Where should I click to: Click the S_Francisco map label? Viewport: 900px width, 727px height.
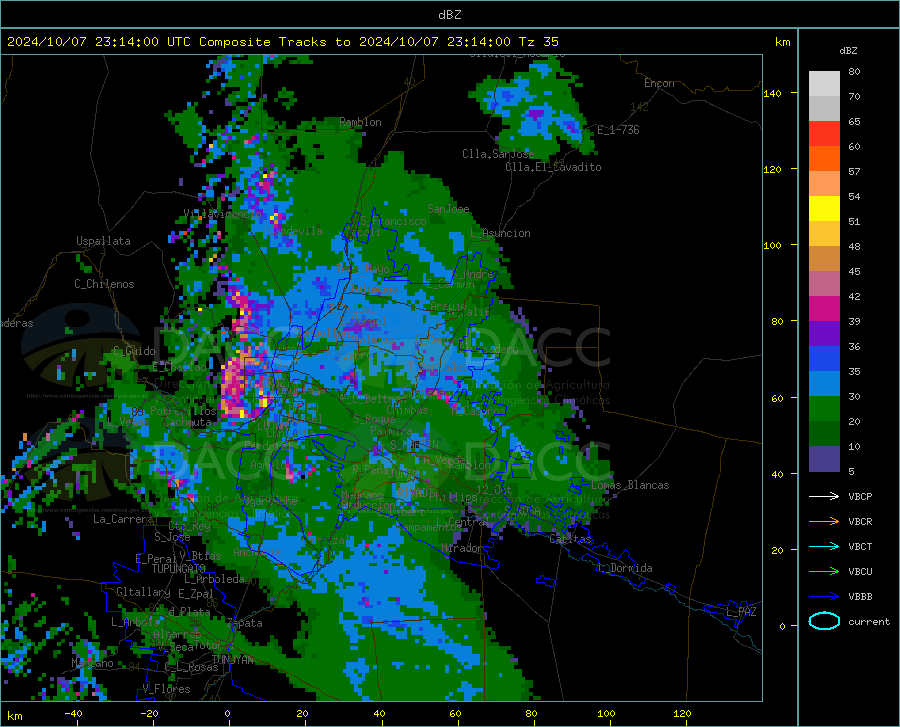(393, 221)
